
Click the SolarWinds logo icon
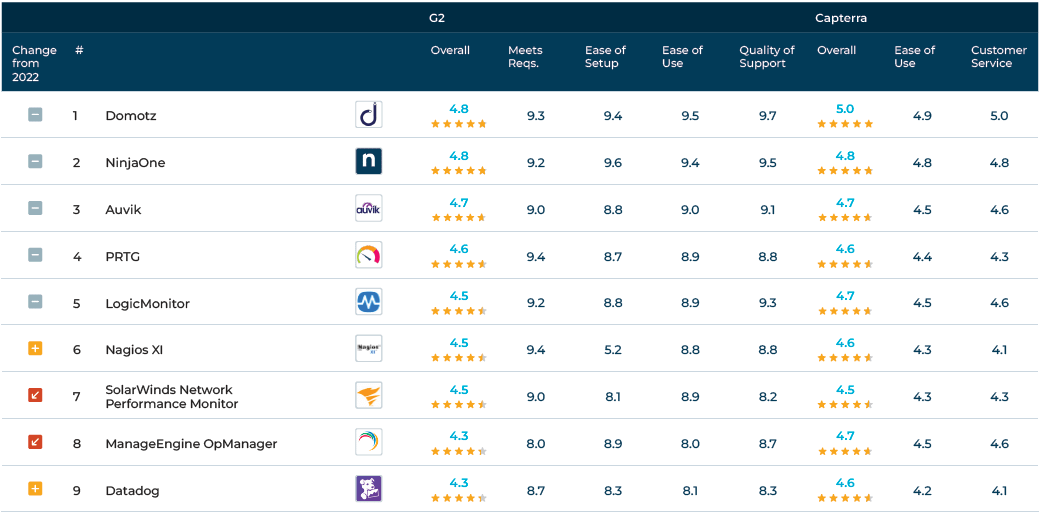click(368, 396)
